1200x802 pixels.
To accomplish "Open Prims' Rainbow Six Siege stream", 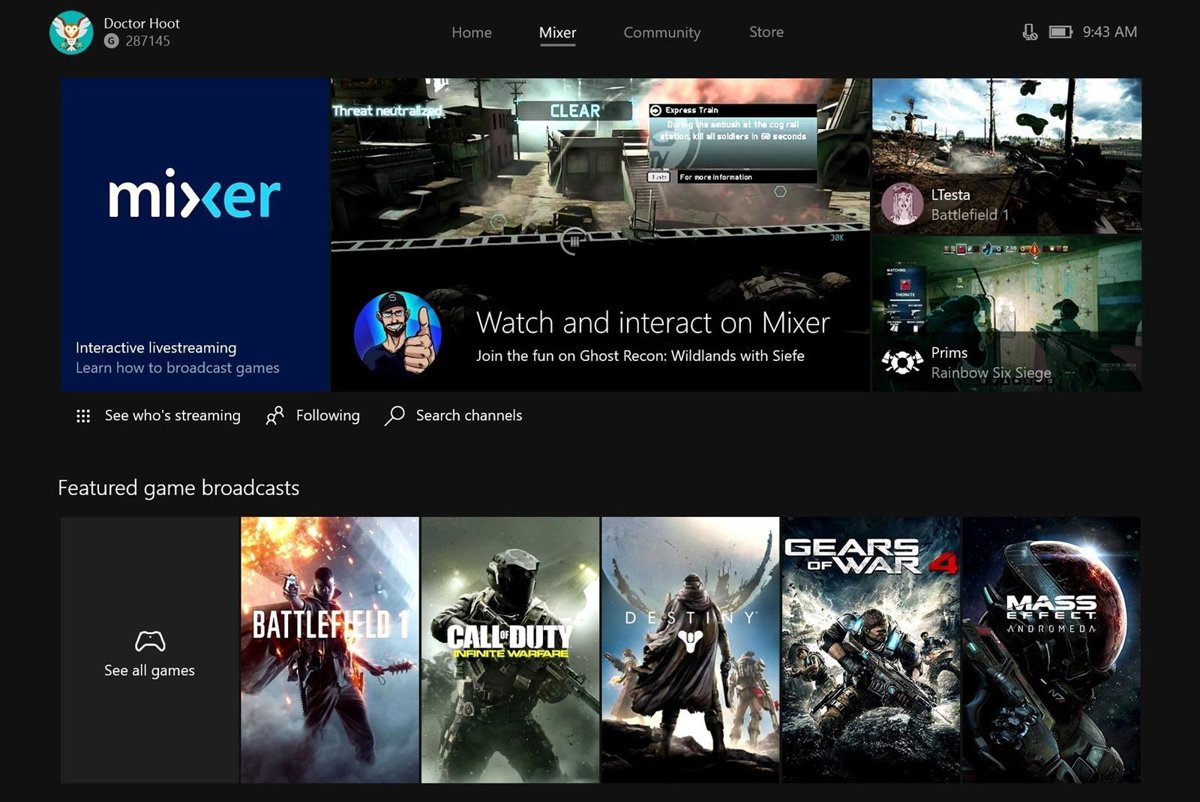I will click(1006, 314).
